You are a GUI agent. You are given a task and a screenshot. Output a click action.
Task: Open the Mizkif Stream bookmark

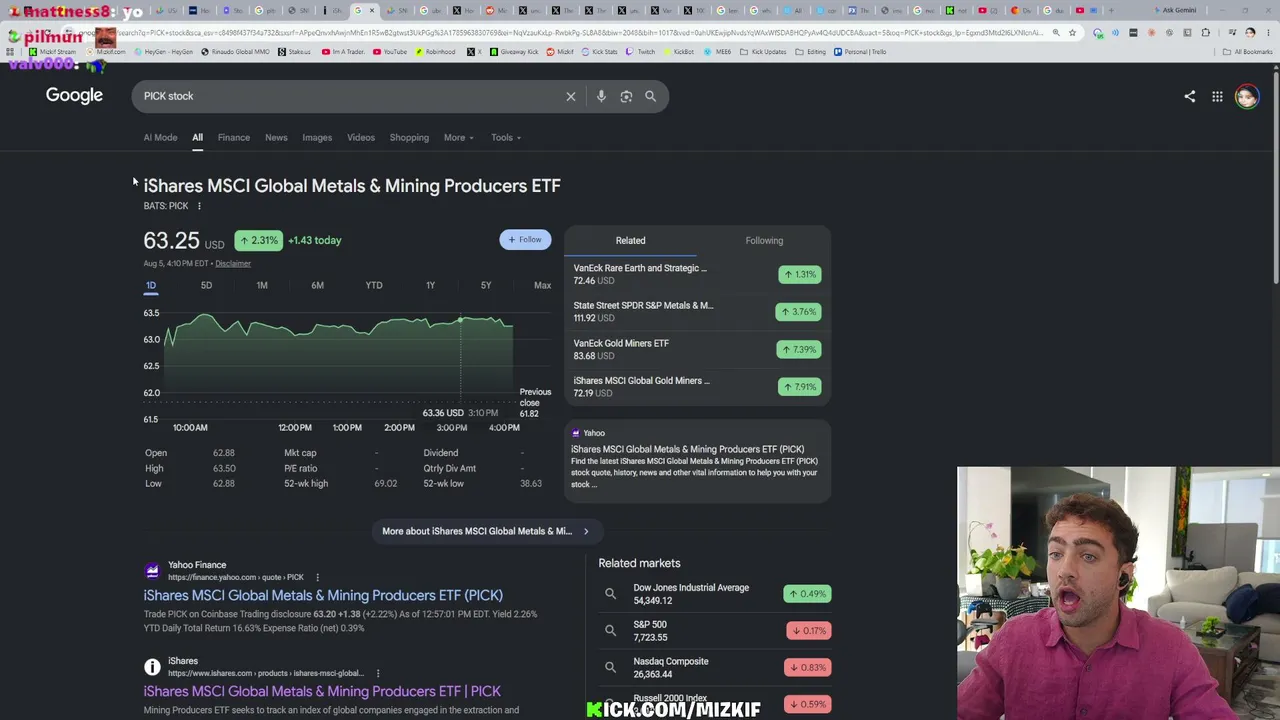(52, 52)
